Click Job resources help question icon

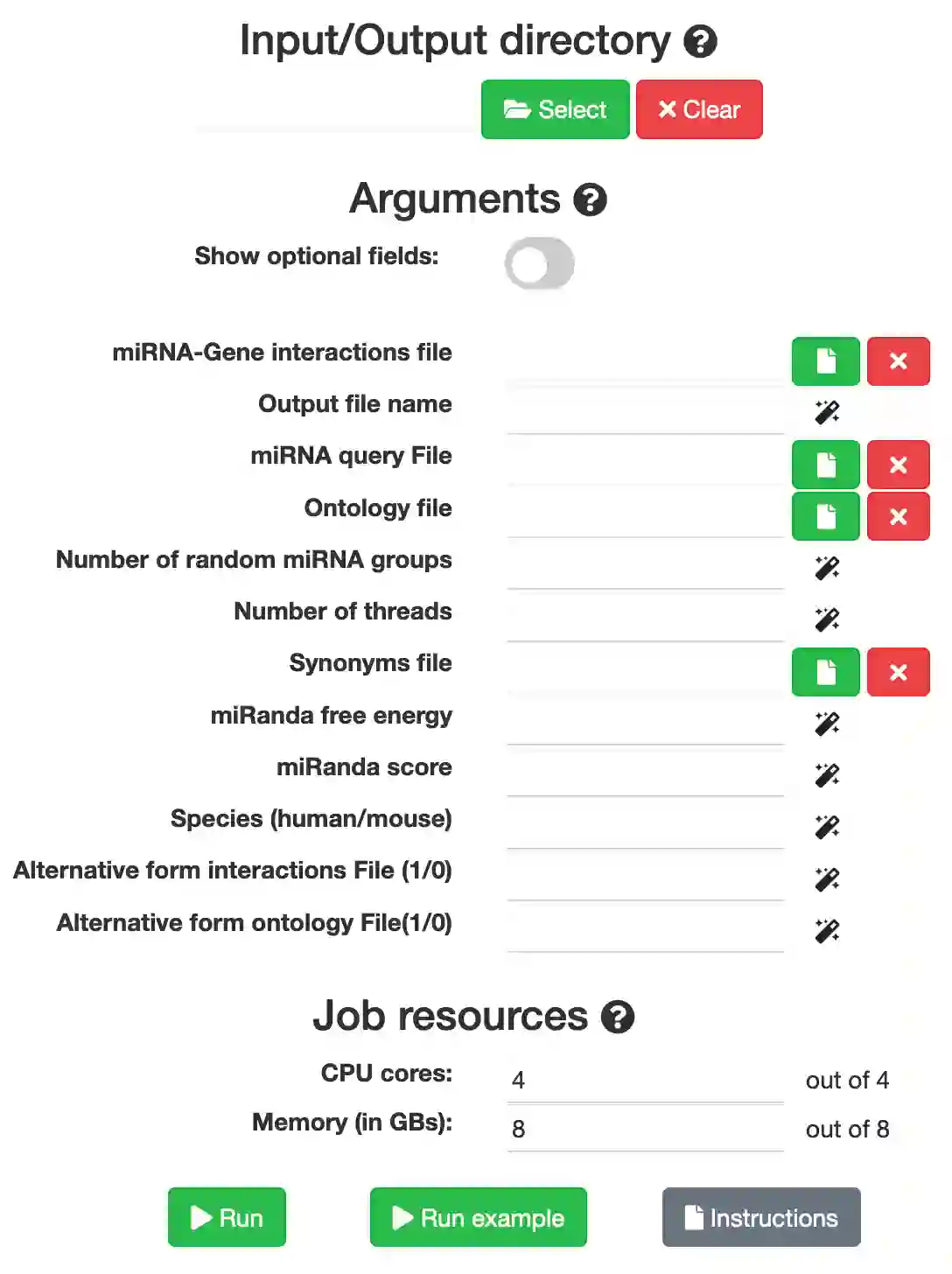click(x=618, y=1017)
